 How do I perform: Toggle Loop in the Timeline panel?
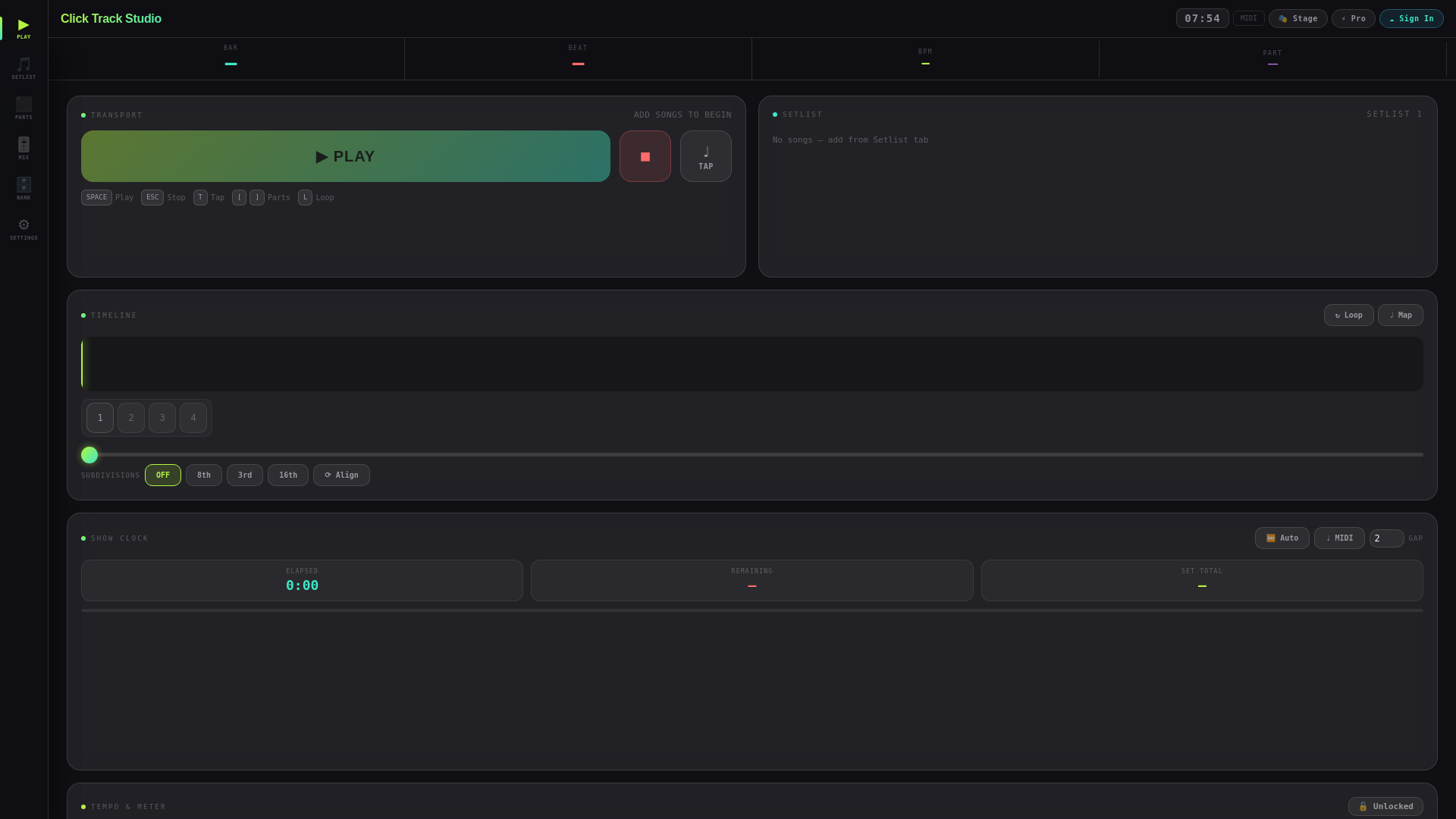point(1349,315)
